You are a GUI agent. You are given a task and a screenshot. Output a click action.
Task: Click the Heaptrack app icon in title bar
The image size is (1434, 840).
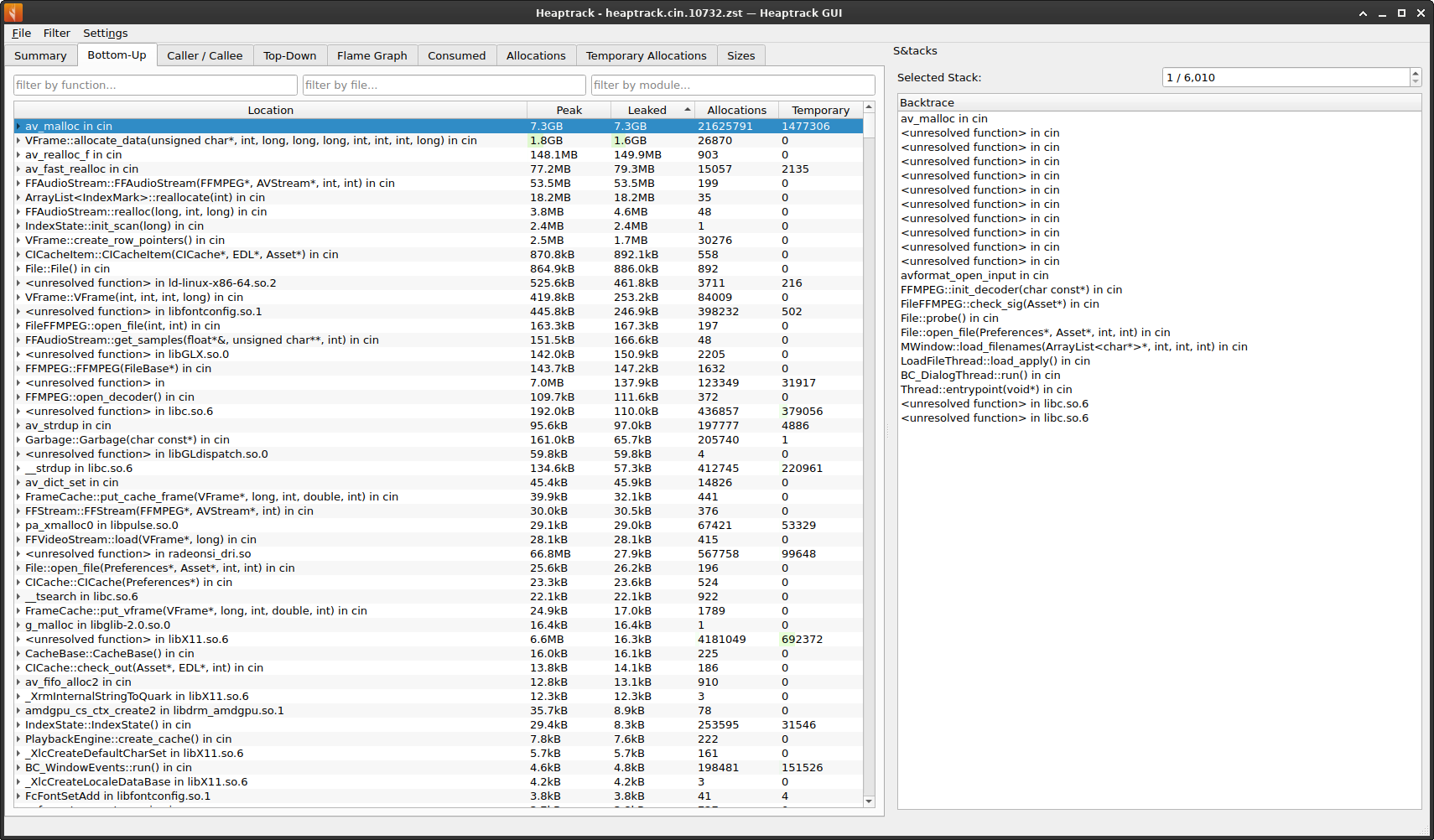pyautogui.click(x=13, y=13)
